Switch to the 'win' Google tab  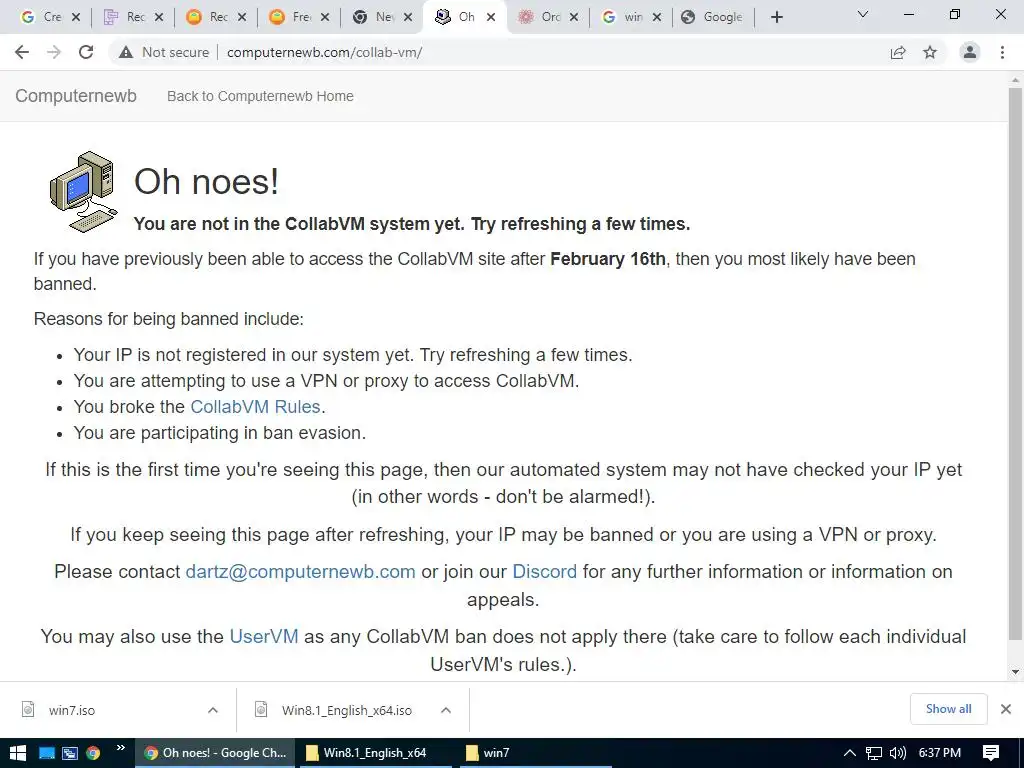(x=622, y=17)
